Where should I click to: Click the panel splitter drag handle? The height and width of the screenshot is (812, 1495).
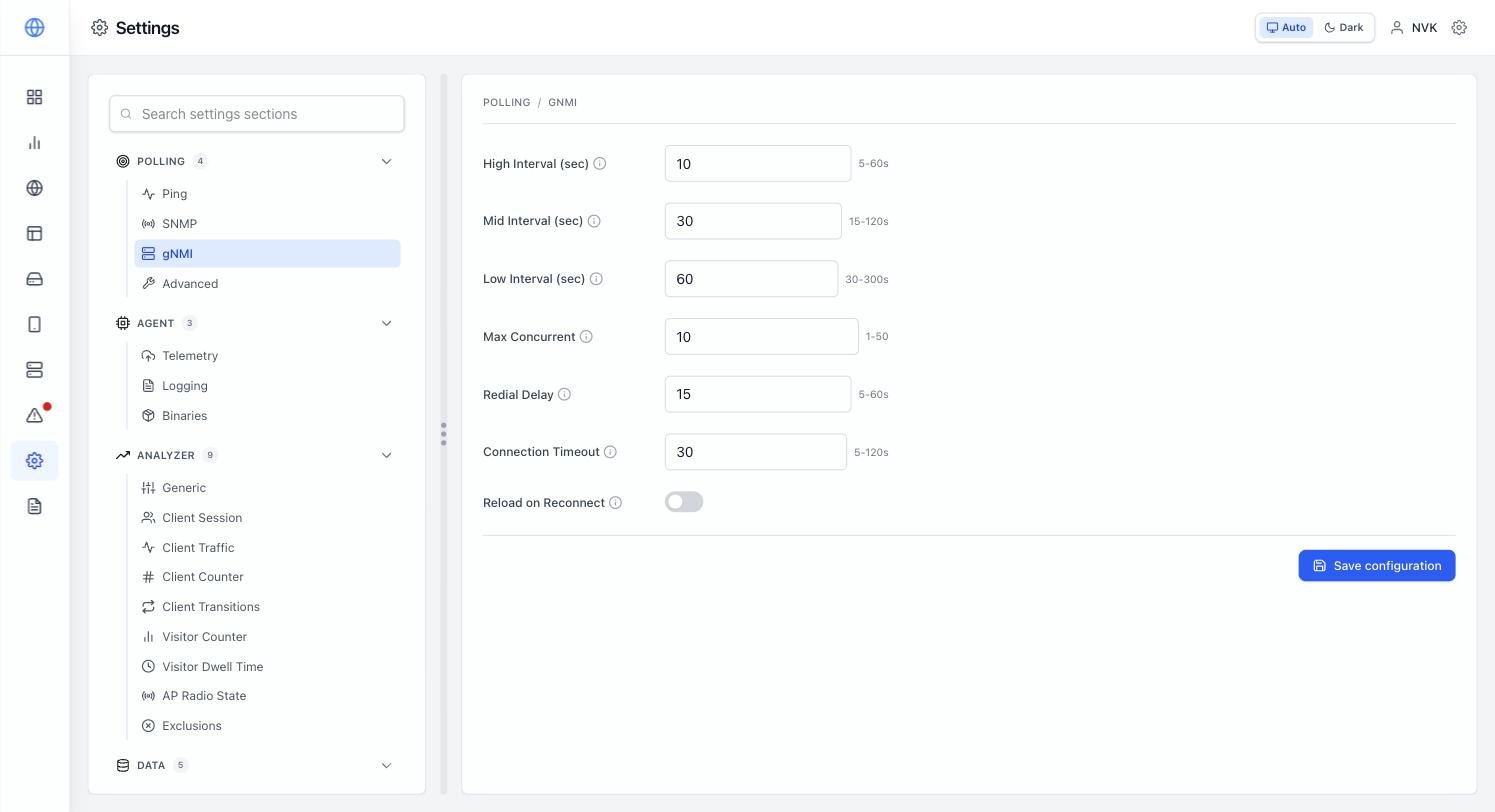pos(443,433)
